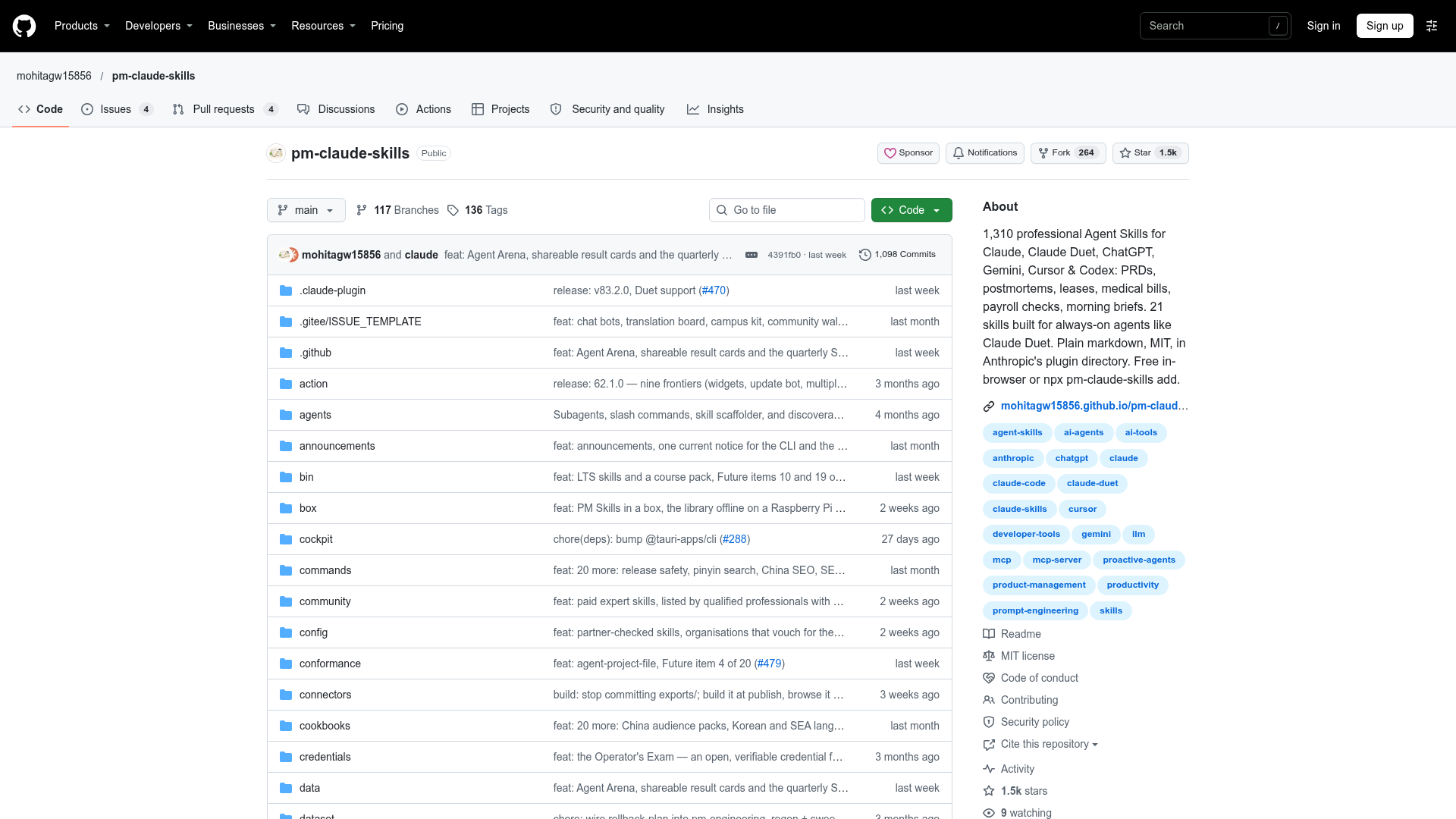Click the GitHub logo icon

click(x=24, y=26)
